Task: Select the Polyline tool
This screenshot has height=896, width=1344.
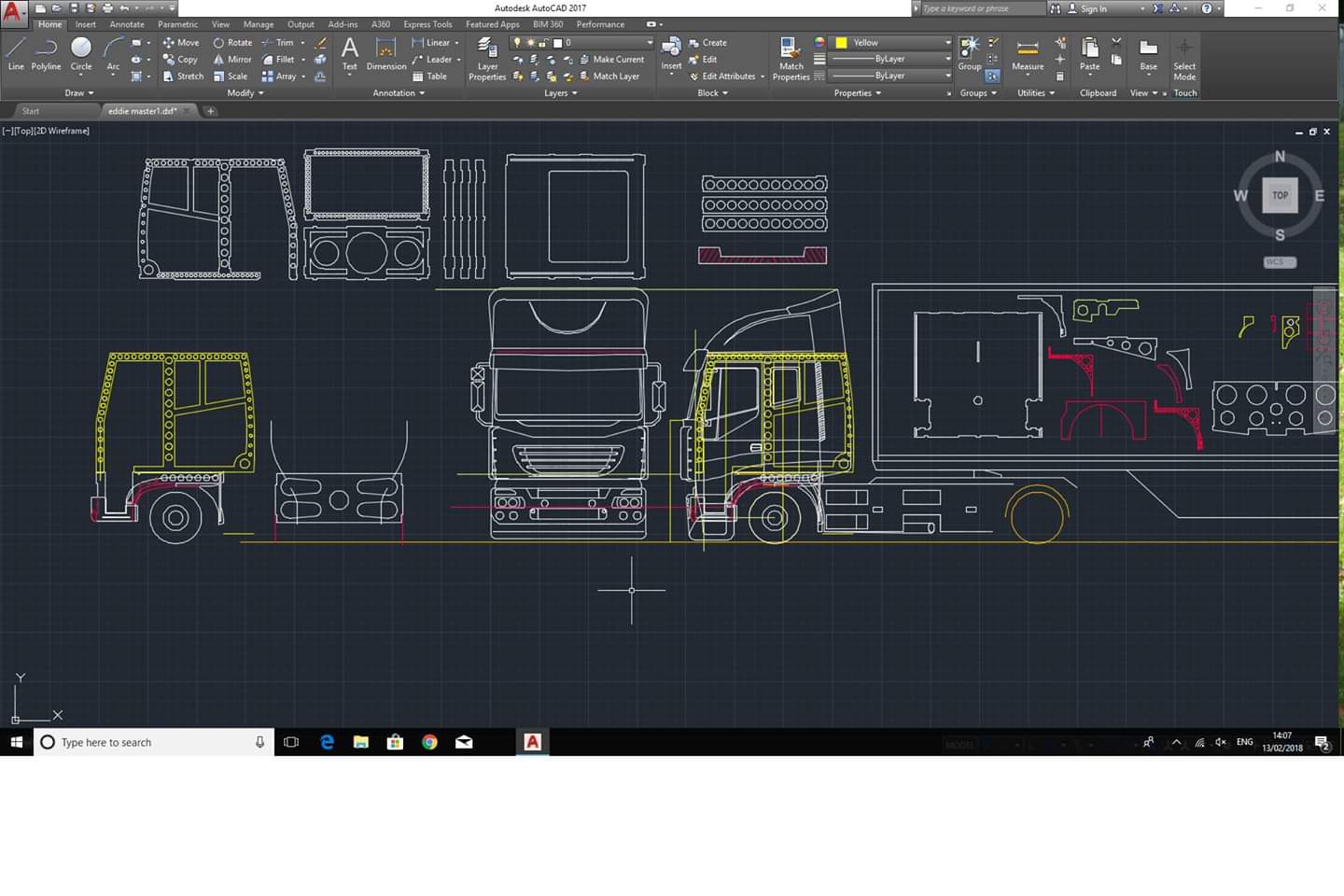Action: click(x=46, y=54)
